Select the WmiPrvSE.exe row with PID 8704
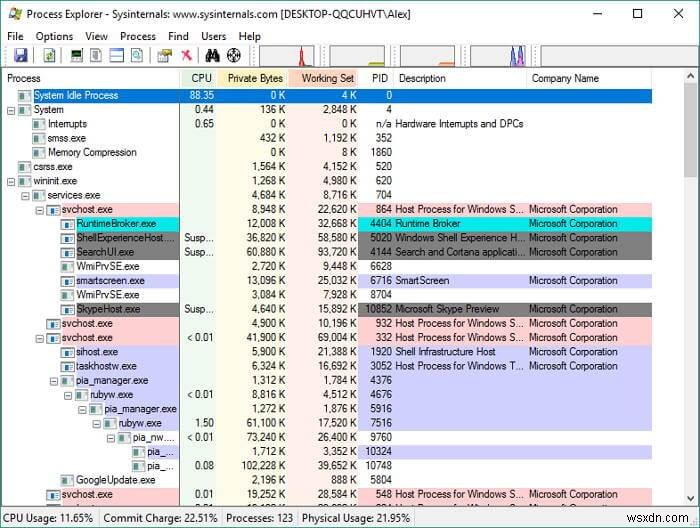 click(327, 295)
